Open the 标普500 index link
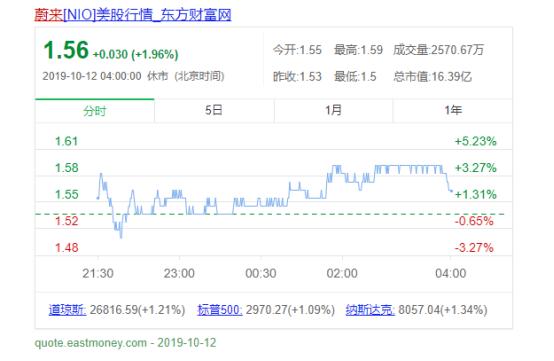Screen dimensions: 554x361 pyautogui.click(x=219, y=310)
